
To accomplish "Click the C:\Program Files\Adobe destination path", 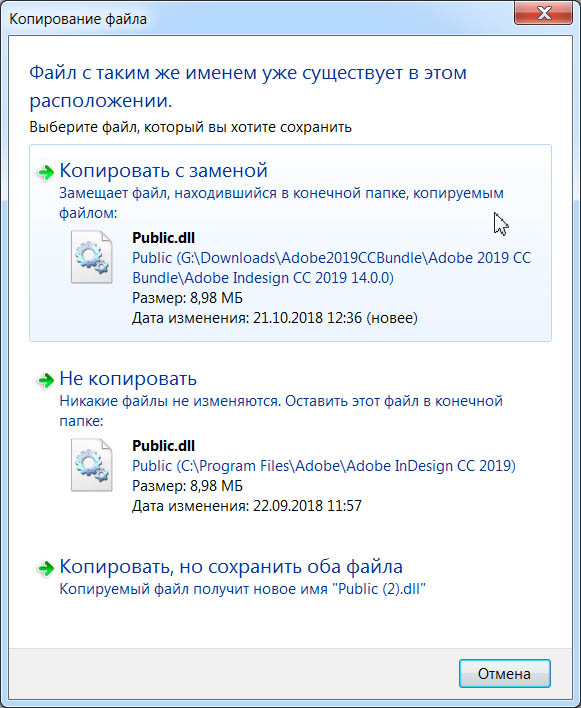I will [324, 466].
